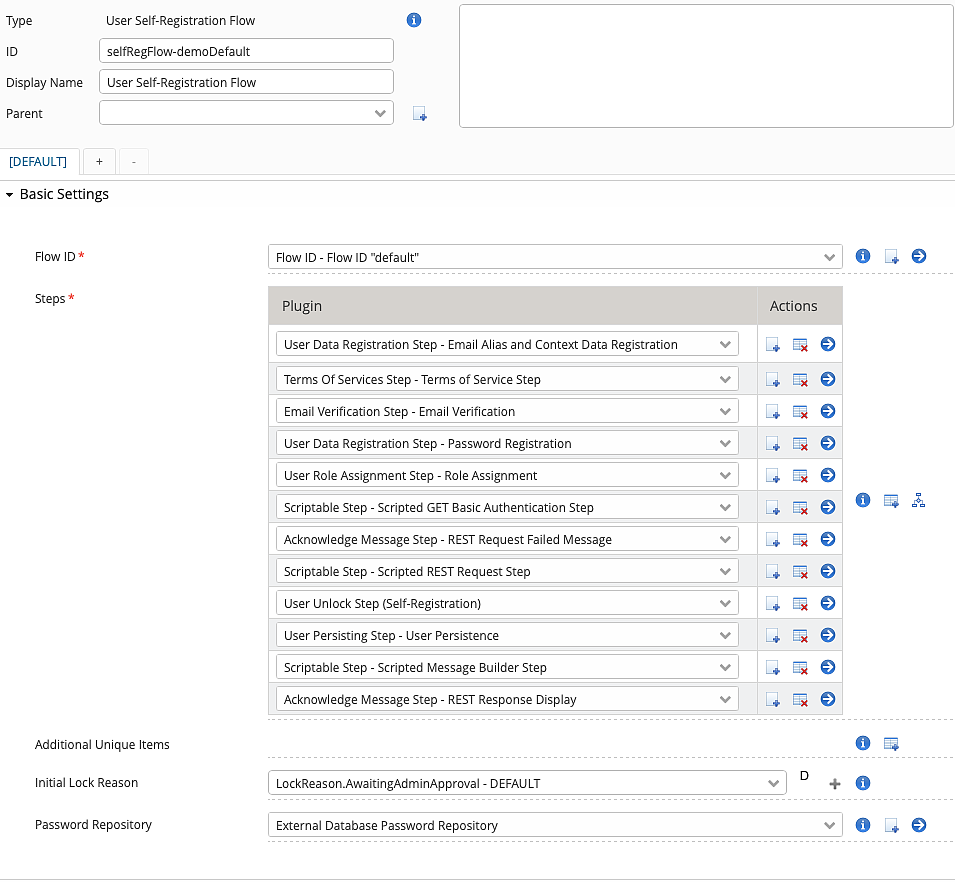955x882 pixels.
Task: Click the add table icon for Additional Unique Items
Action: click(891, 744)
